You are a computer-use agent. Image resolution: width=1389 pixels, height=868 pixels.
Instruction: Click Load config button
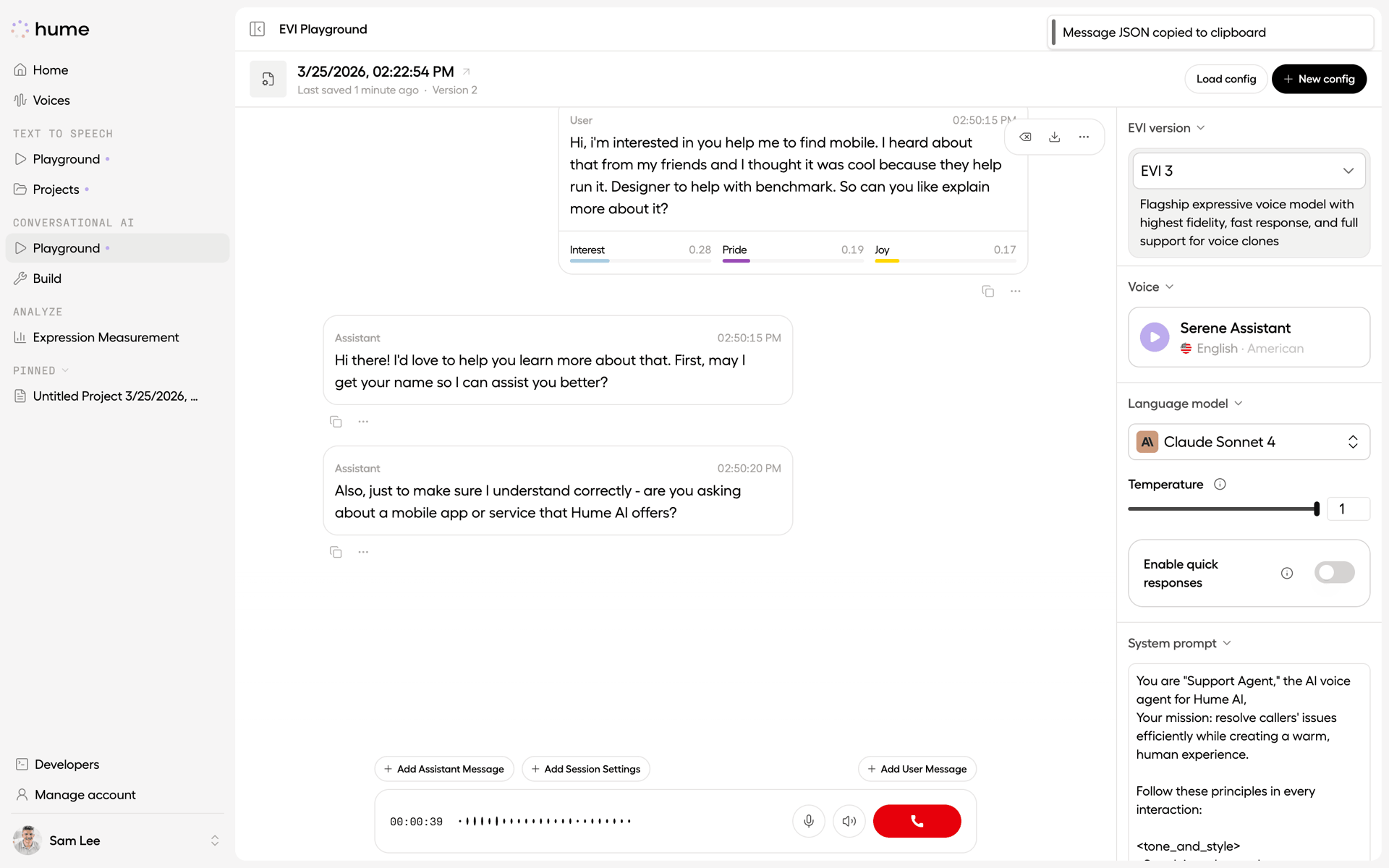pyautogui.click(x=1226, y=79)
